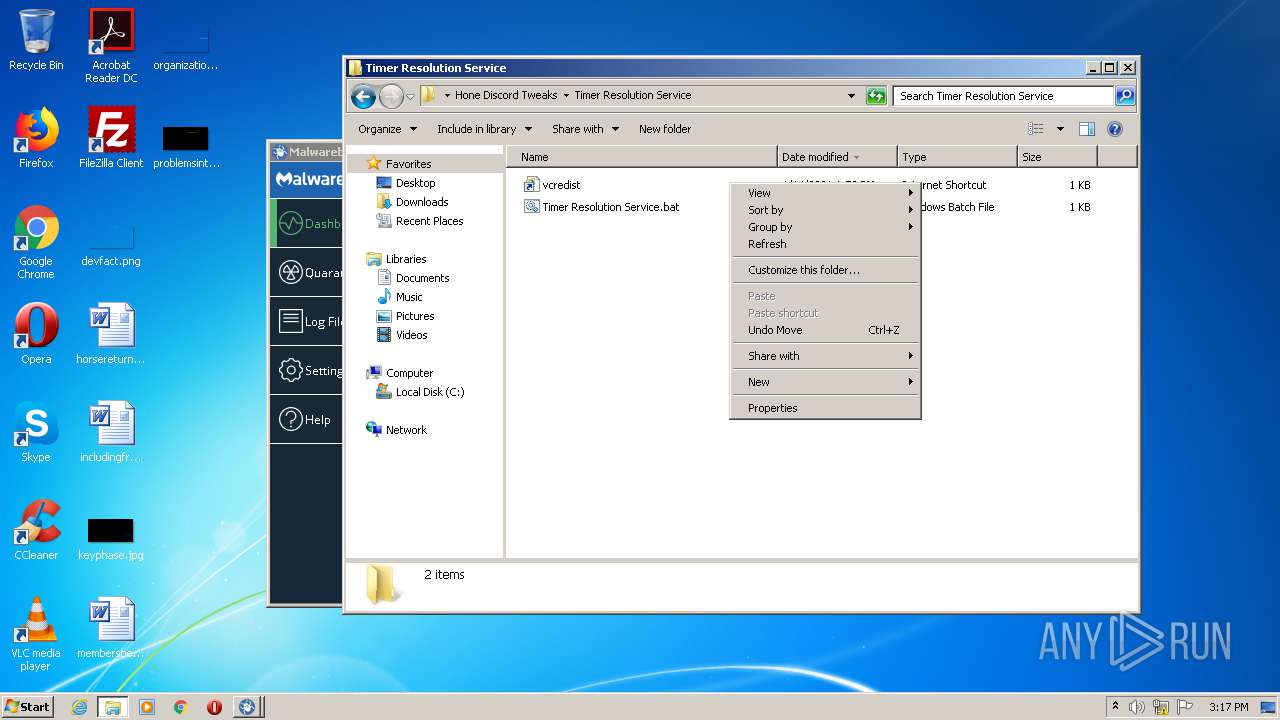Expand View submenu in context menu

pyautogui.click(x=825, y=193)
